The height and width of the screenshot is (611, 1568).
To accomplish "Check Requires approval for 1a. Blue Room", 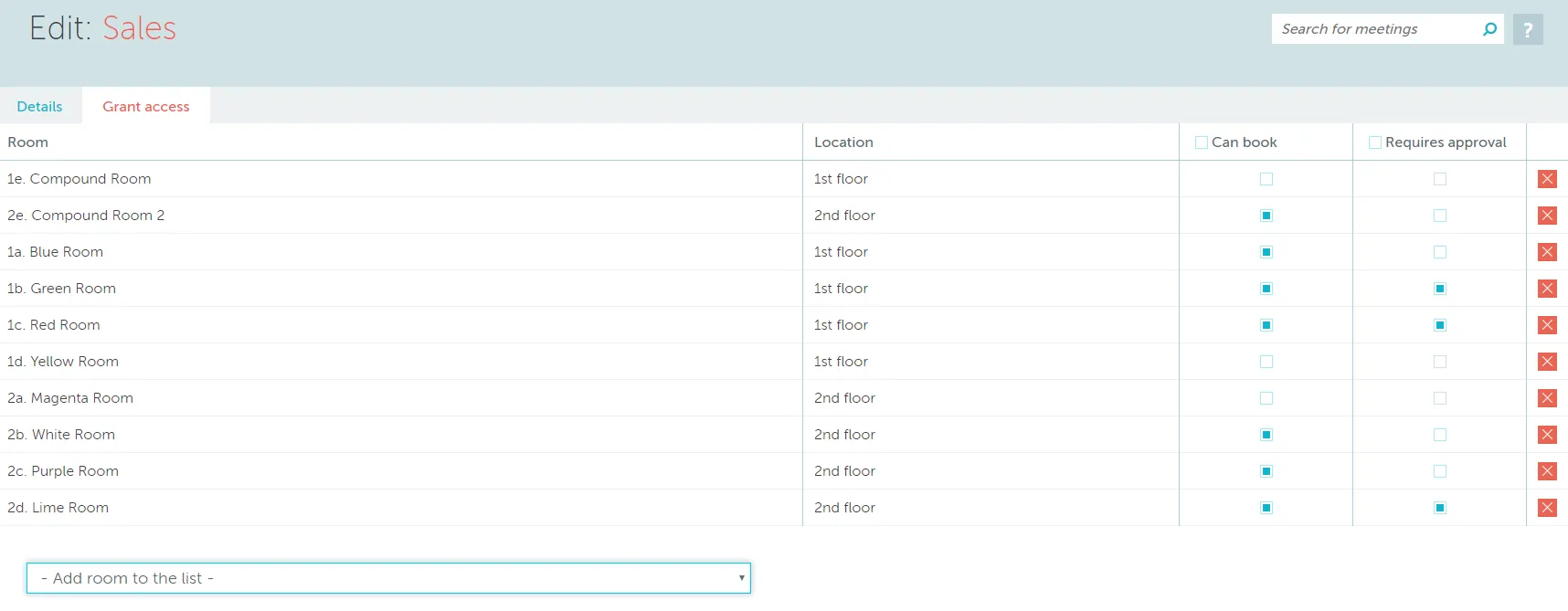I will [x=1440, y=252].
